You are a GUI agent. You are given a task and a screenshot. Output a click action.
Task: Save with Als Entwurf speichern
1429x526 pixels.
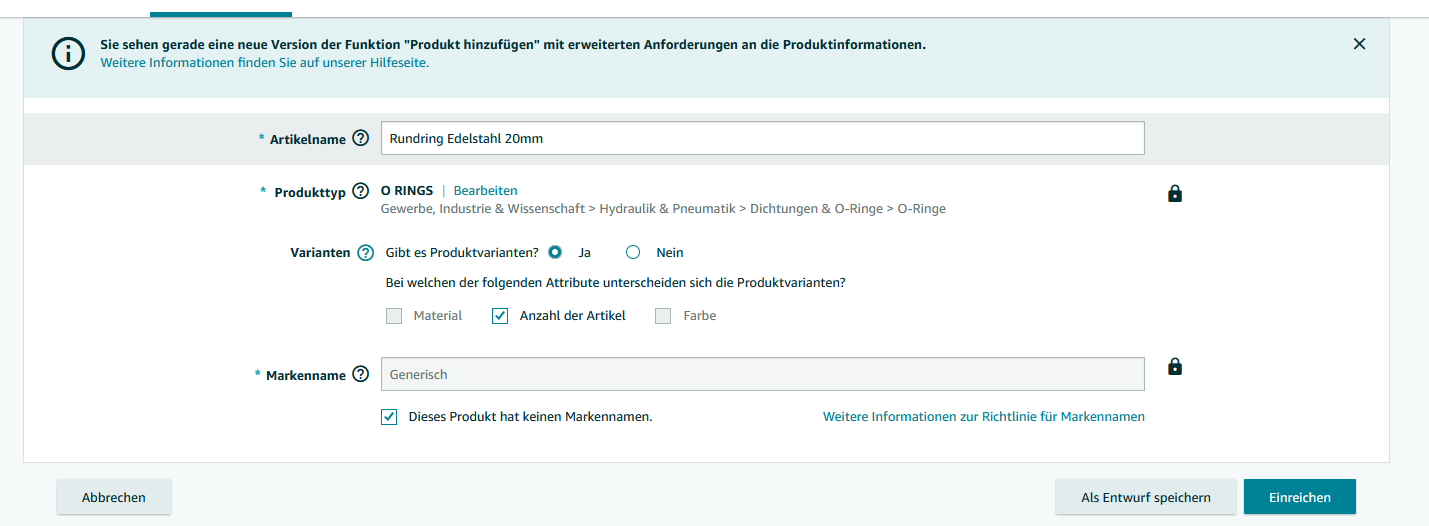1146,497
